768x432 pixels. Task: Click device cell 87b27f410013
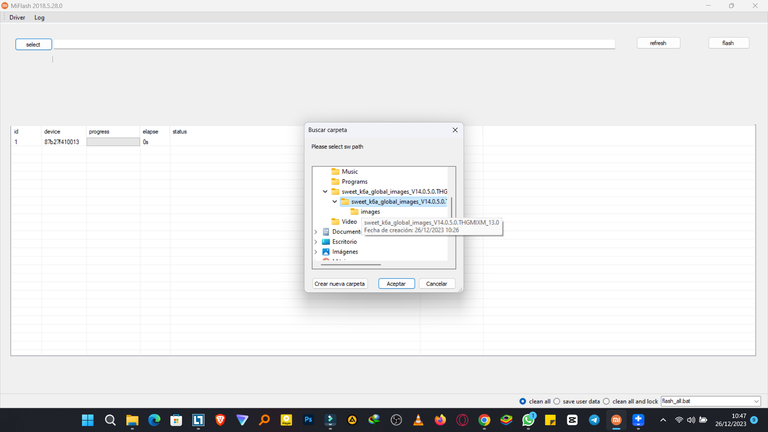point(62,142)
